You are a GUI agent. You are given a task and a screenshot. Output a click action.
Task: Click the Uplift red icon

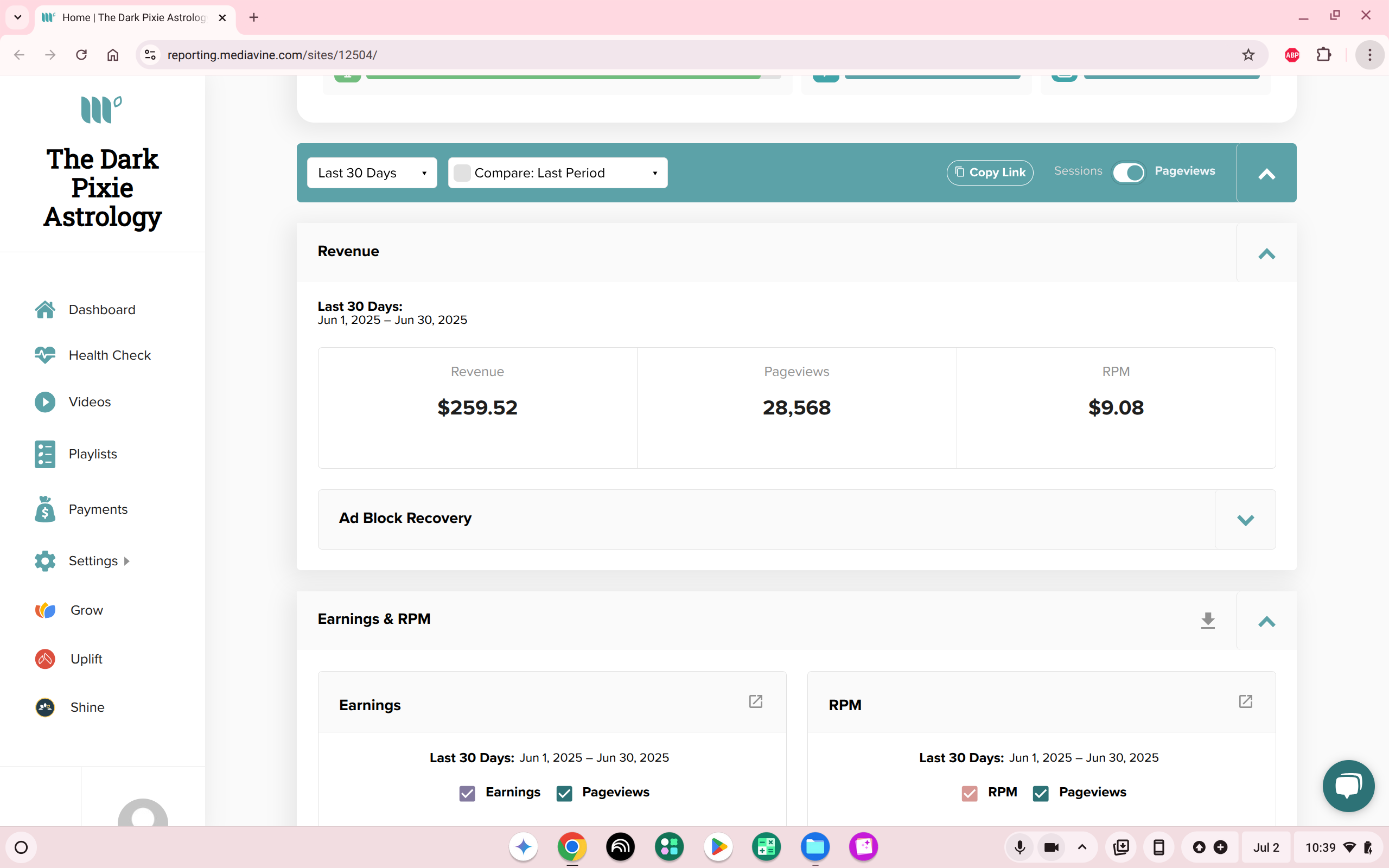coord(45,659)
